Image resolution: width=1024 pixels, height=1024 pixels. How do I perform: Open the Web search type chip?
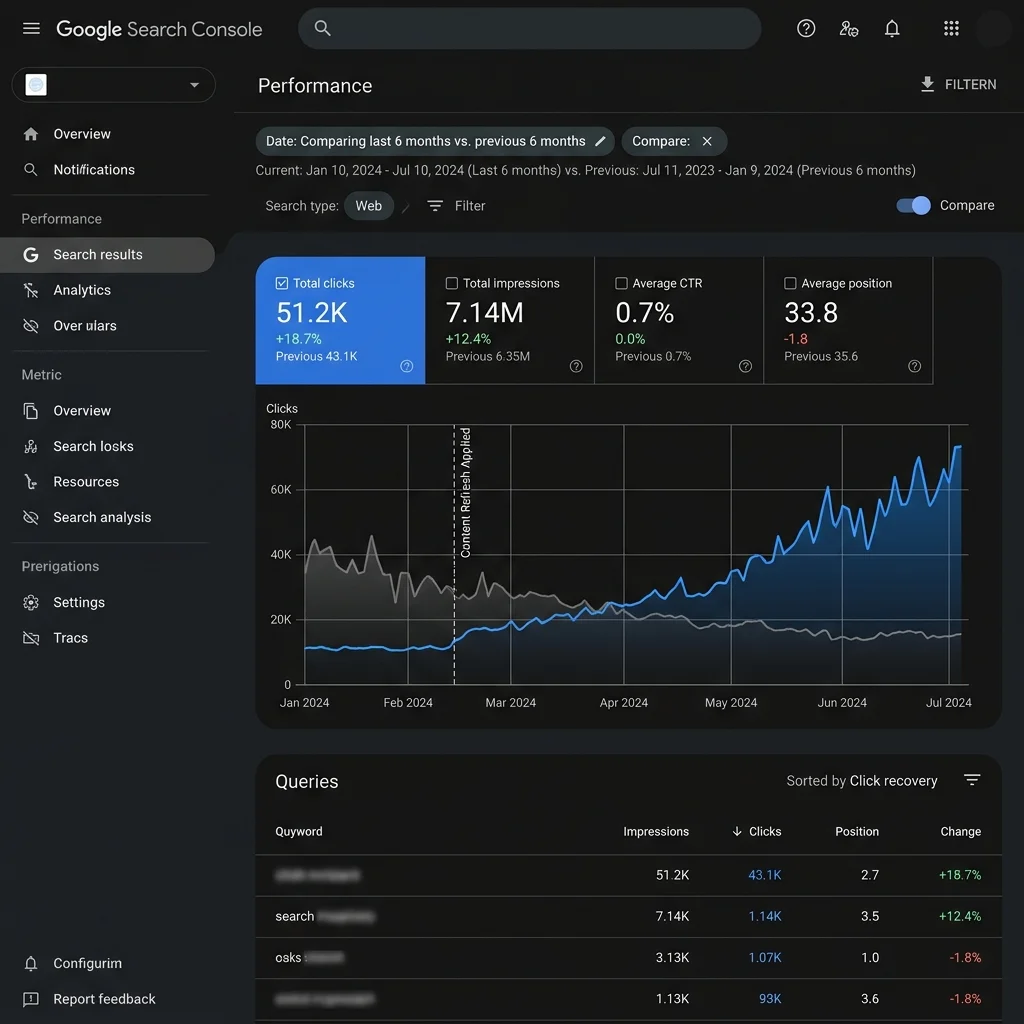368,206
